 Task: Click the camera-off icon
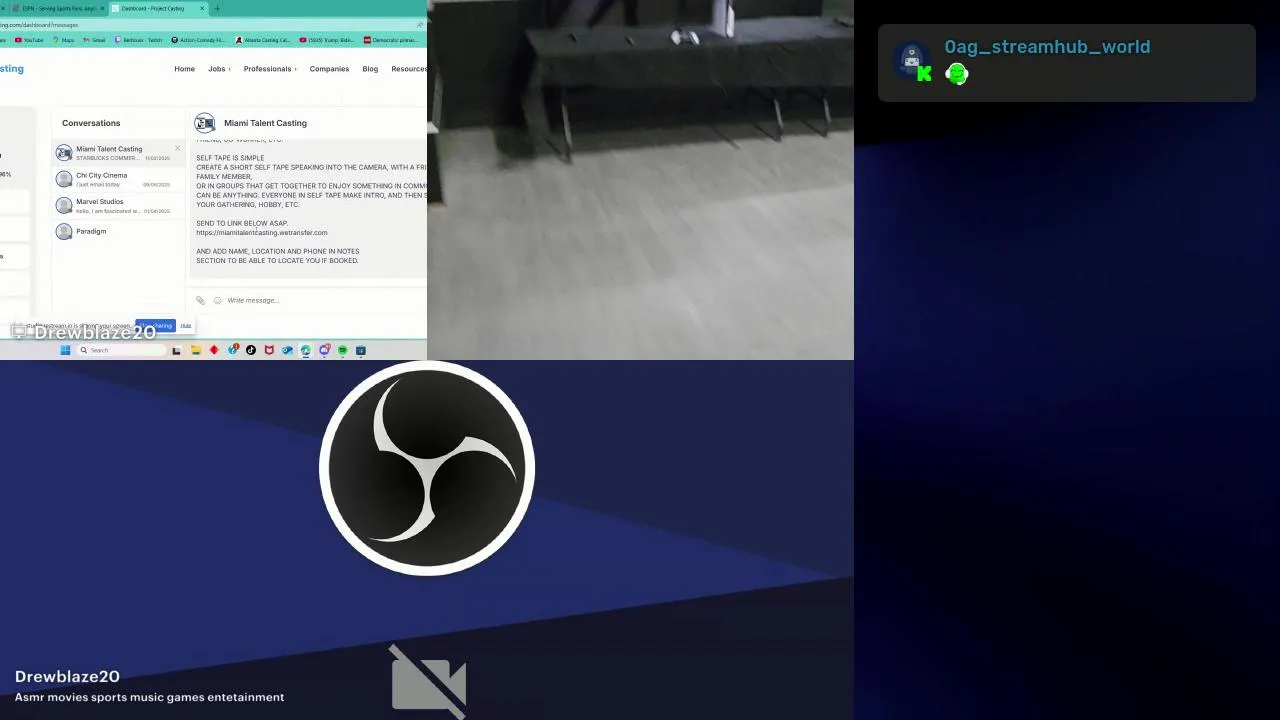coord(428,681)
